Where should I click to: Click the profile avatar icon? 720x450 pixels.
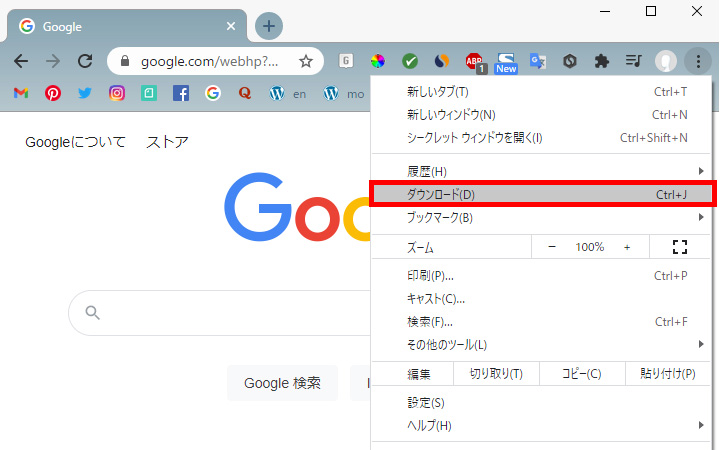pos(665,61)
